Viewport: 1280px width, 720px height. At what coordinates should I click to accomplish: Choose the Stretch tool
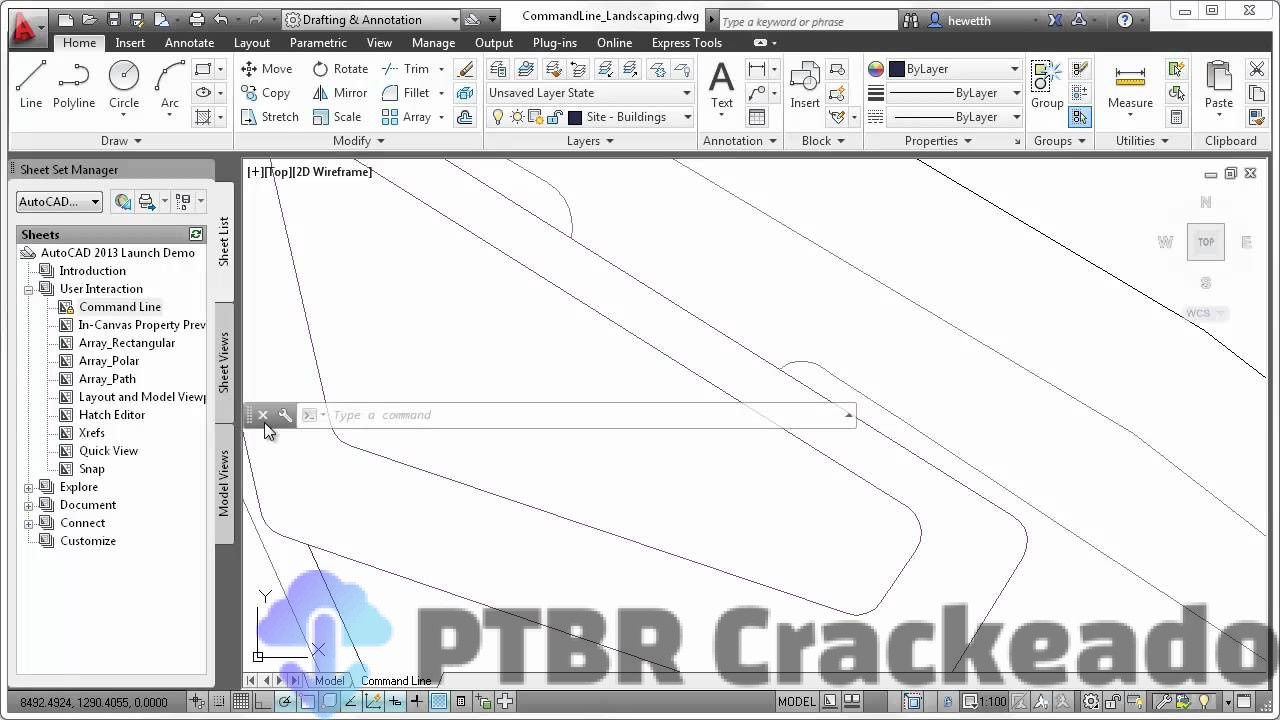(x=269, y=117)
